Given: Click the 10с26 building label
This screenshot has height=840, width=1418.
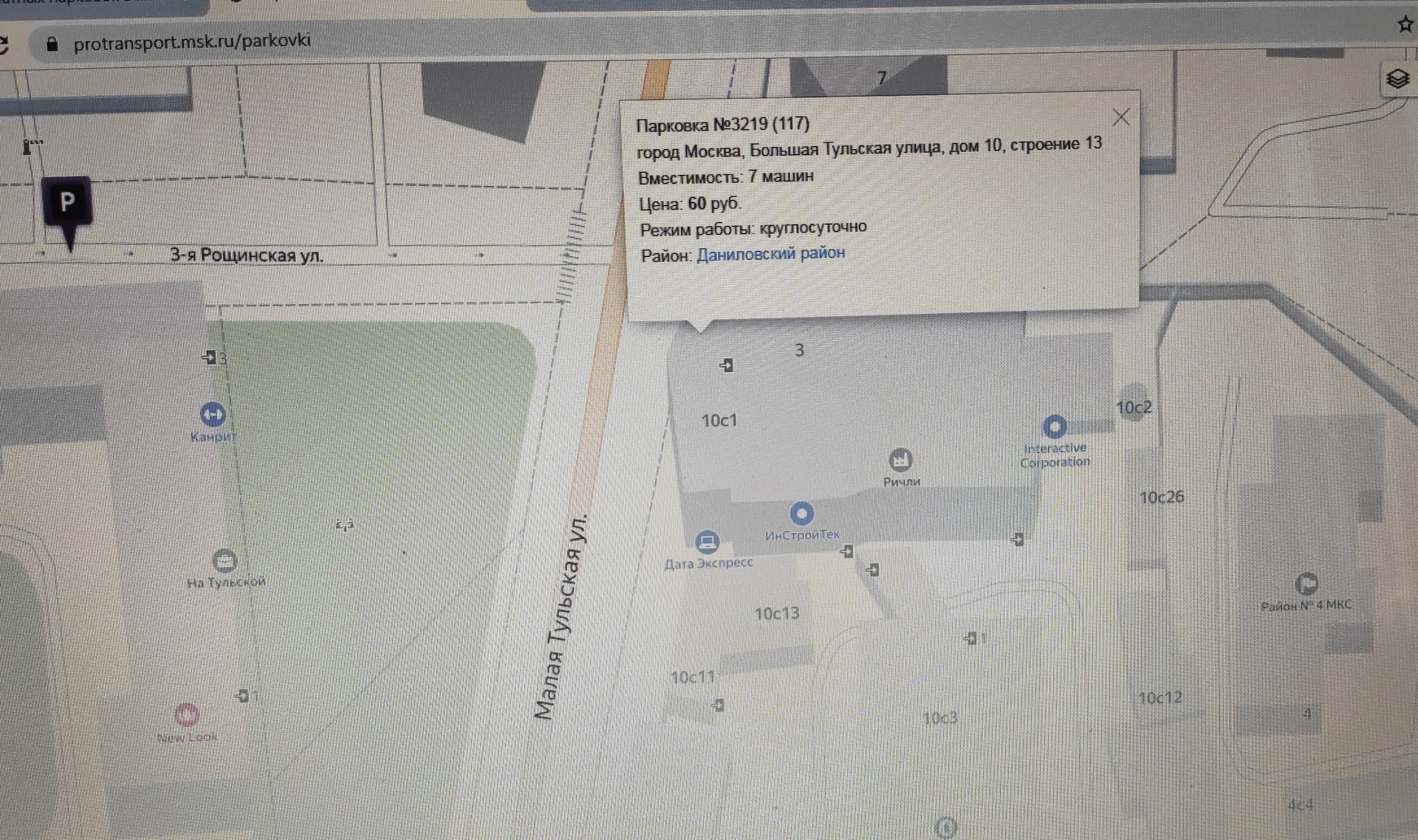Looking at the screenshot, I should point(1162,498).
